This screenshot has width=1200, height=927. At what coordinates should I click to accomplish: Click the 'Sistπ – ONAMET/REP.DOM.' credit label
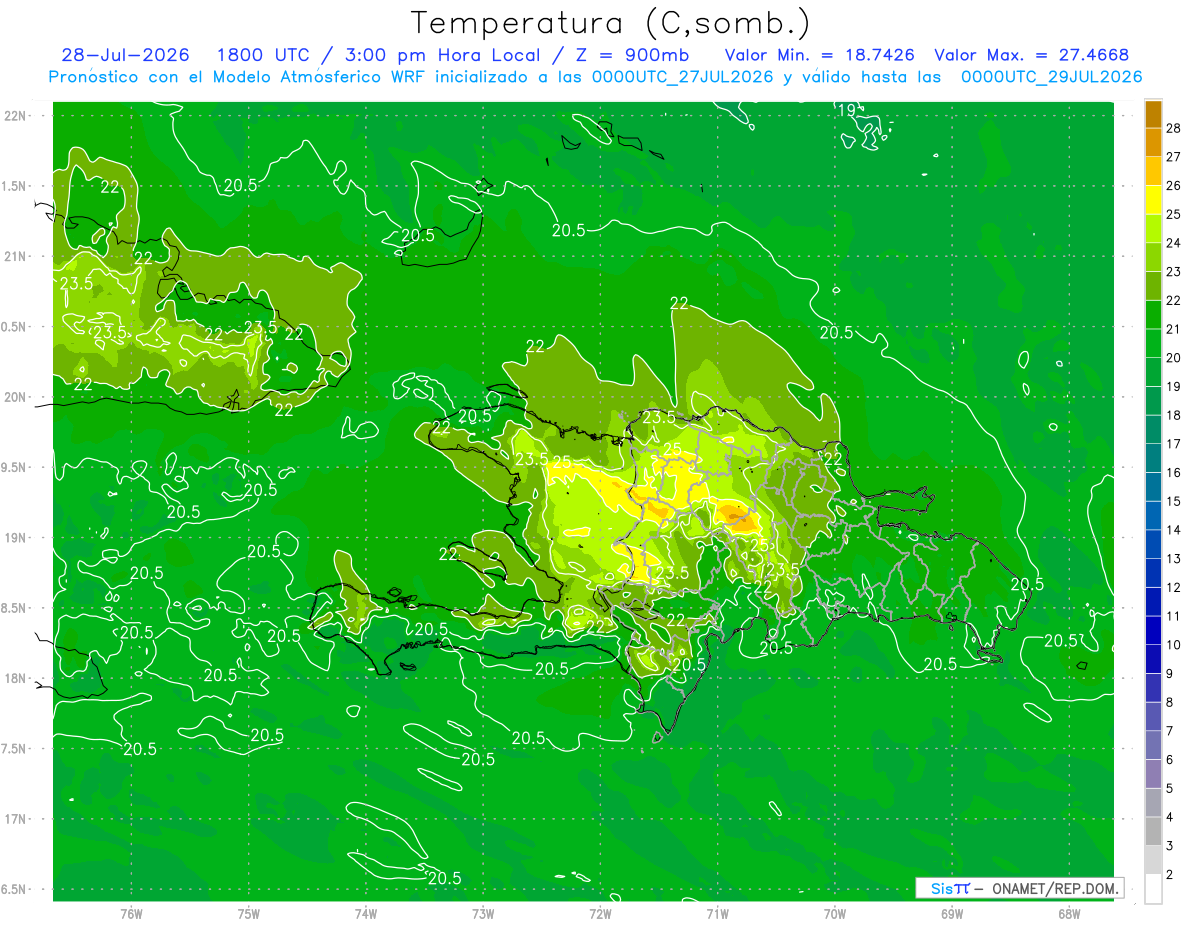point(1019,888)
